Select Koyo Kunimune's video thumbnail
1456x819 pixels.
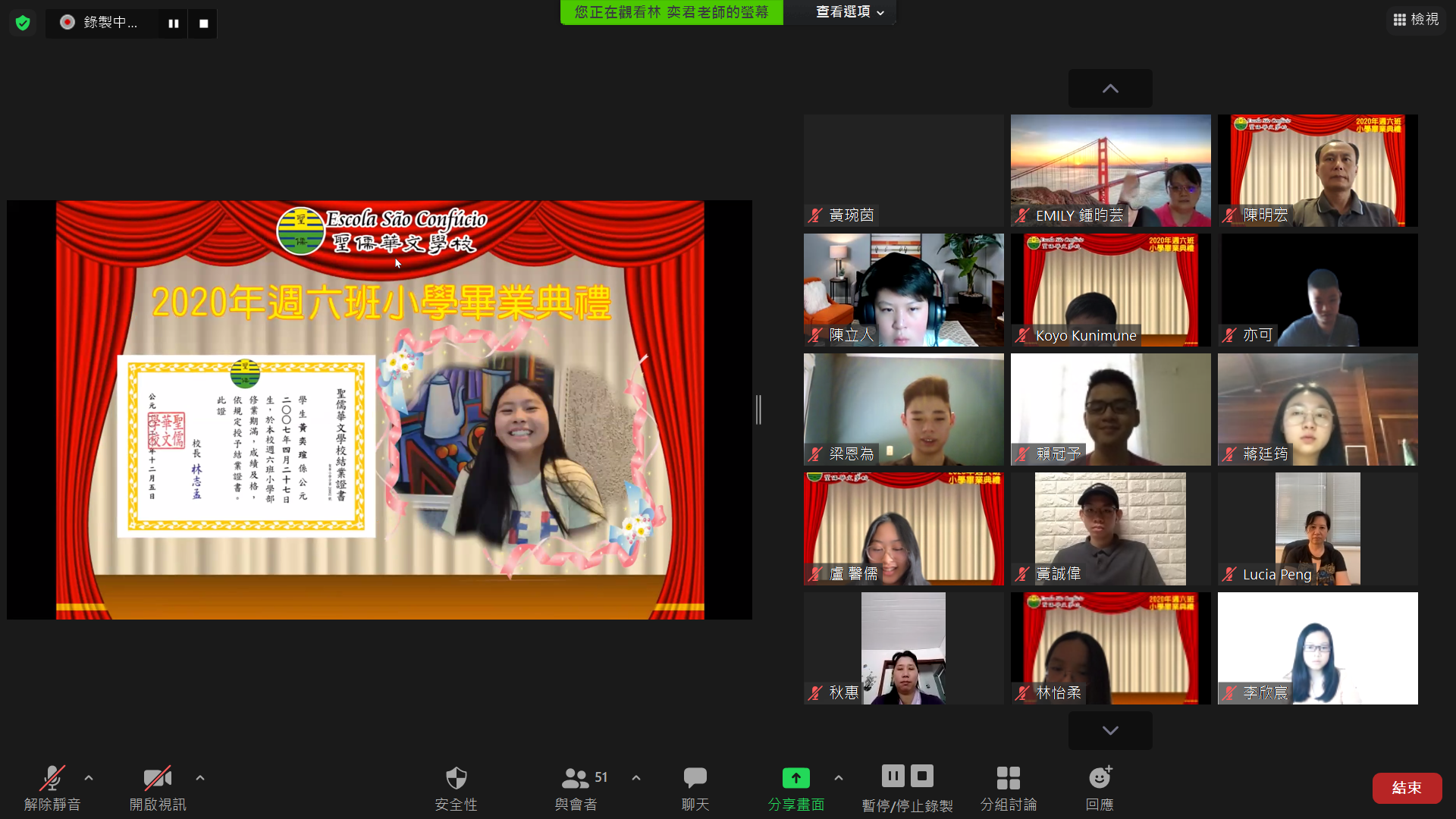(x=1110, y=290)
